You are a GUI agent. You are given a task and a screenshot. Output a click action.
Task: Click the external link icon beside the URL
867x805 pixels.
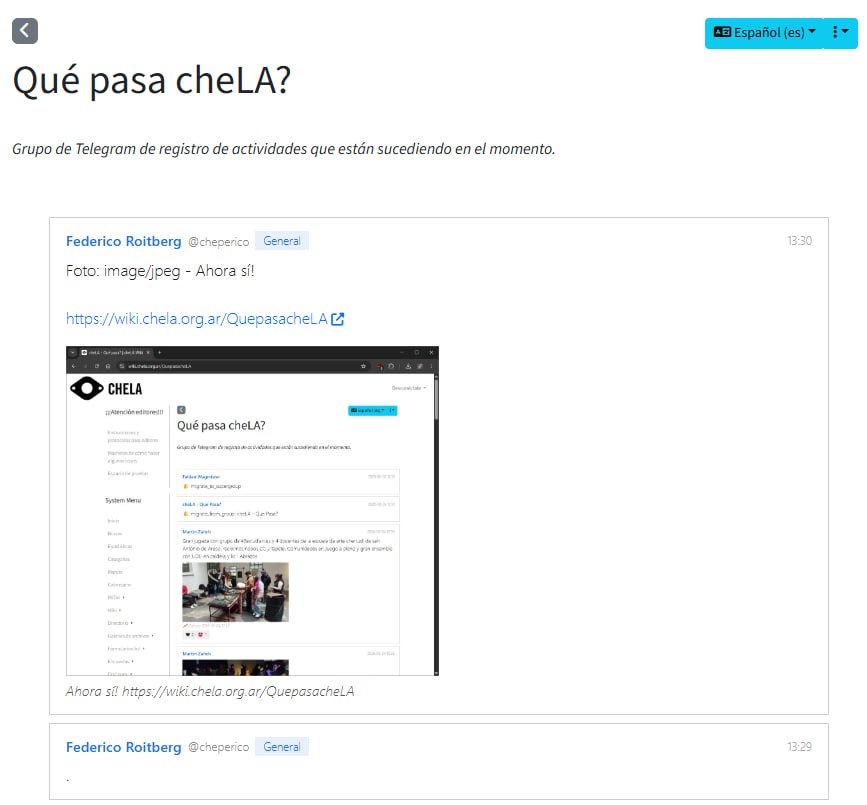click(337, 319)
